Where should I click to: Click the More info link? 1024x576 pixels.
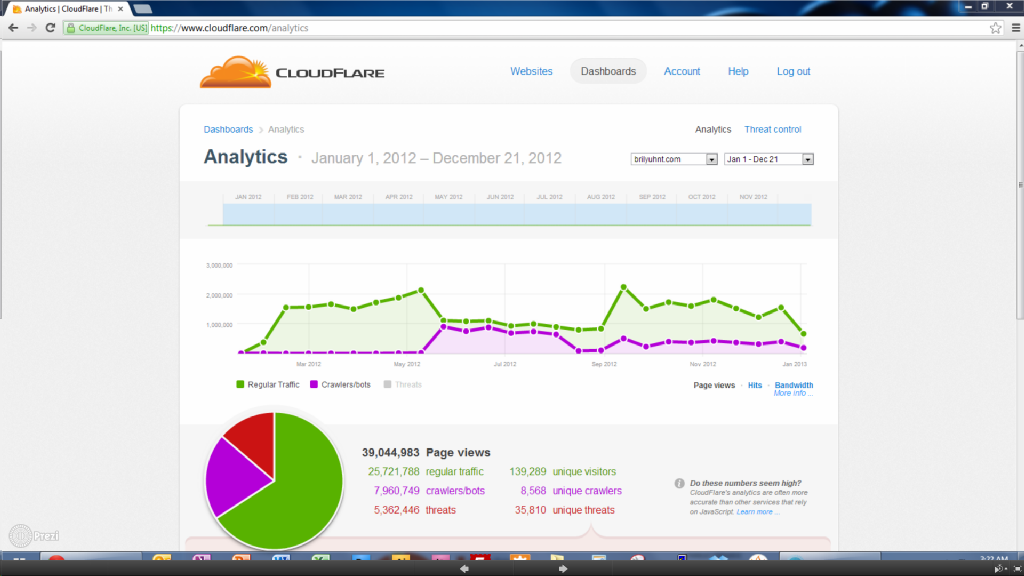click(792, 394)
